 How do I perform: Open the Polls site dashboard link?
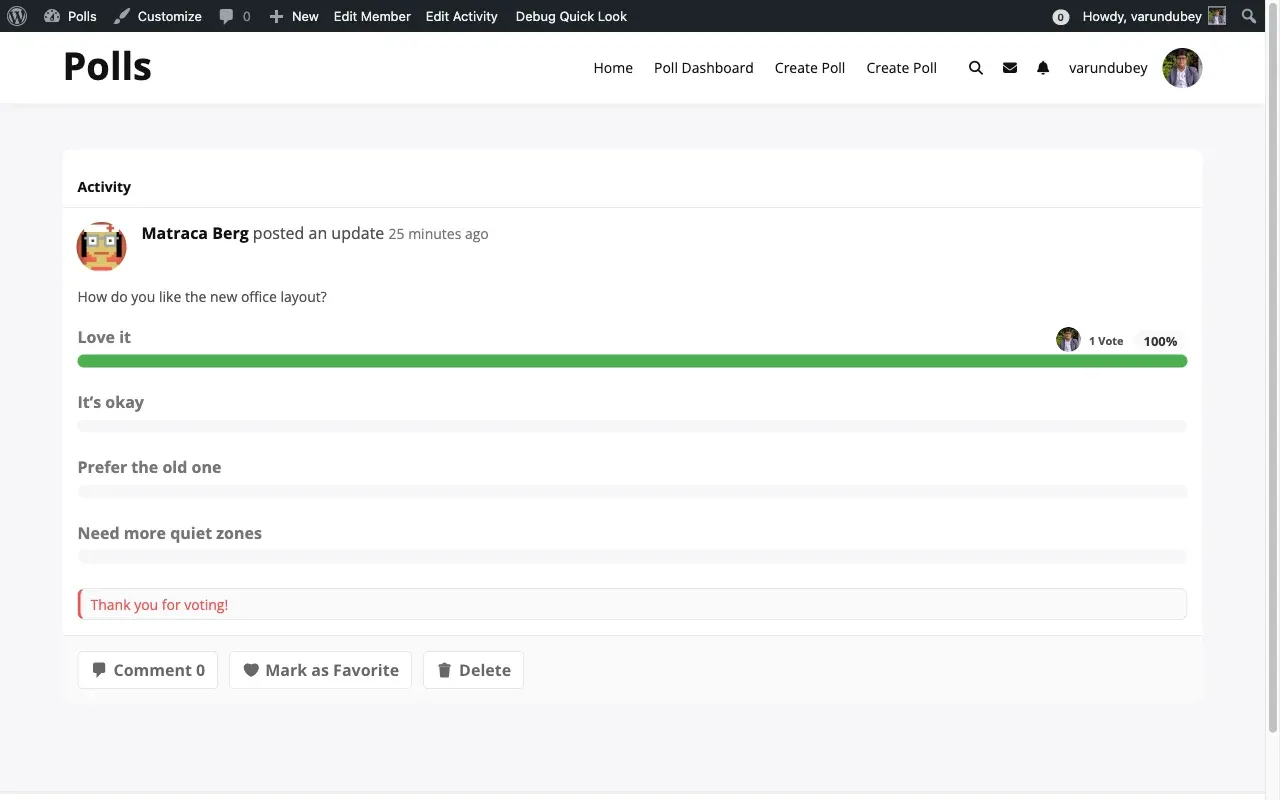click(70, 16)
